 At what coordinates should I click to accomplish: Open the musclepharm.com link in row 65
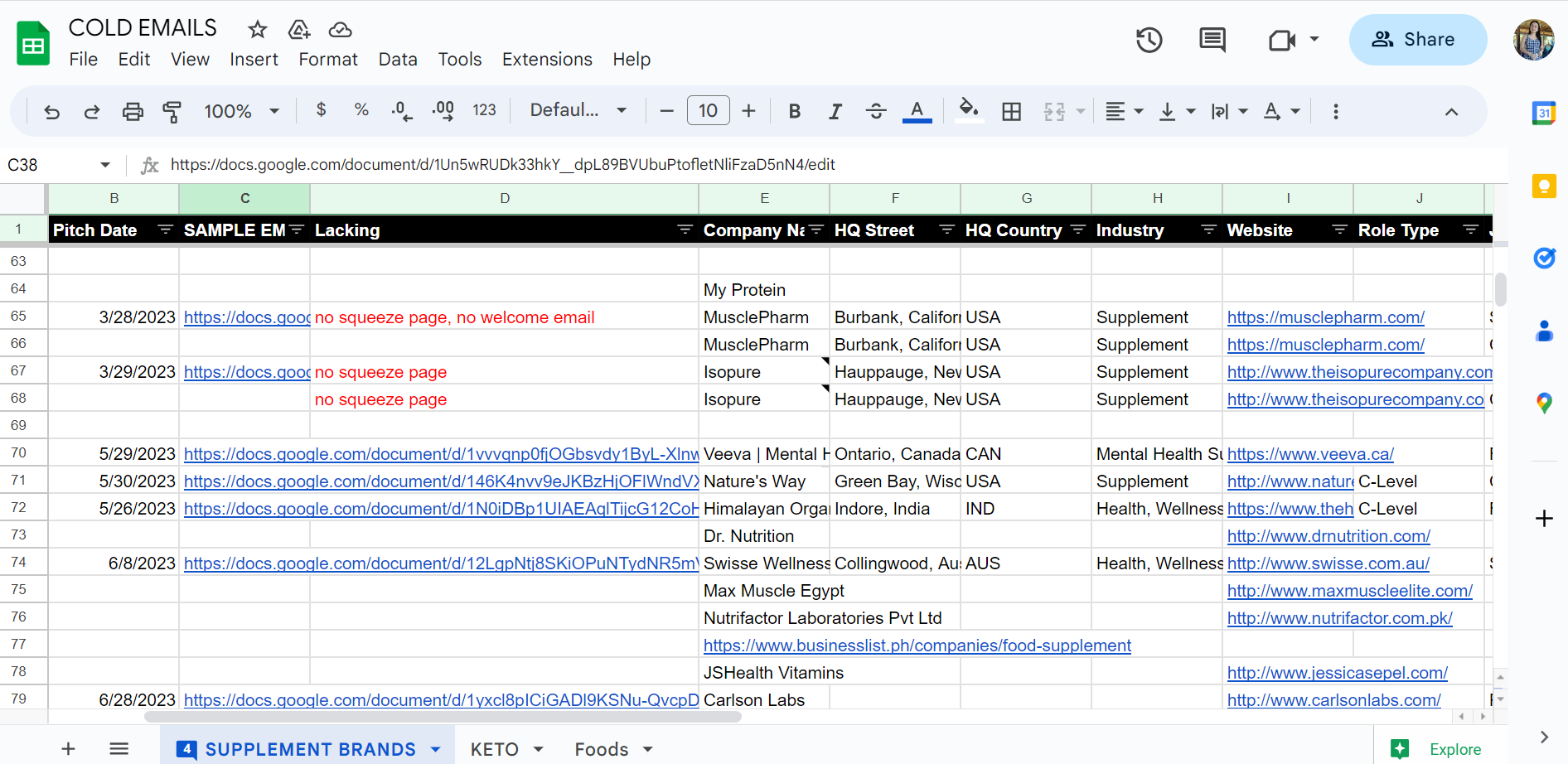[1326, 317]
